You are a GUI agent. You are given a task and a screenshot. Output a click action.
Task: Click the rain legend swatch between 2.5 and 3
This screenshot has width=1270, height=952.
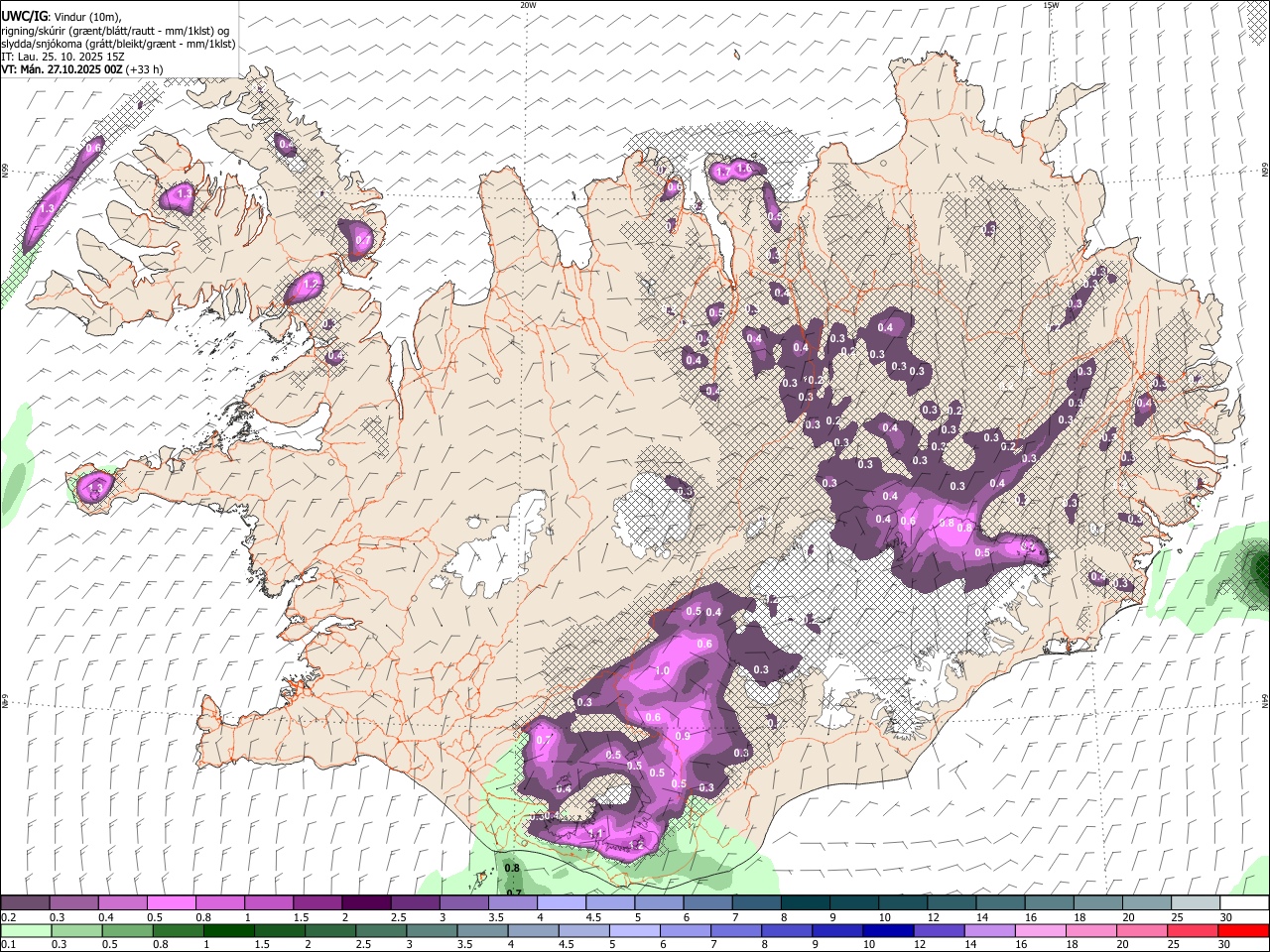(382, 930)
